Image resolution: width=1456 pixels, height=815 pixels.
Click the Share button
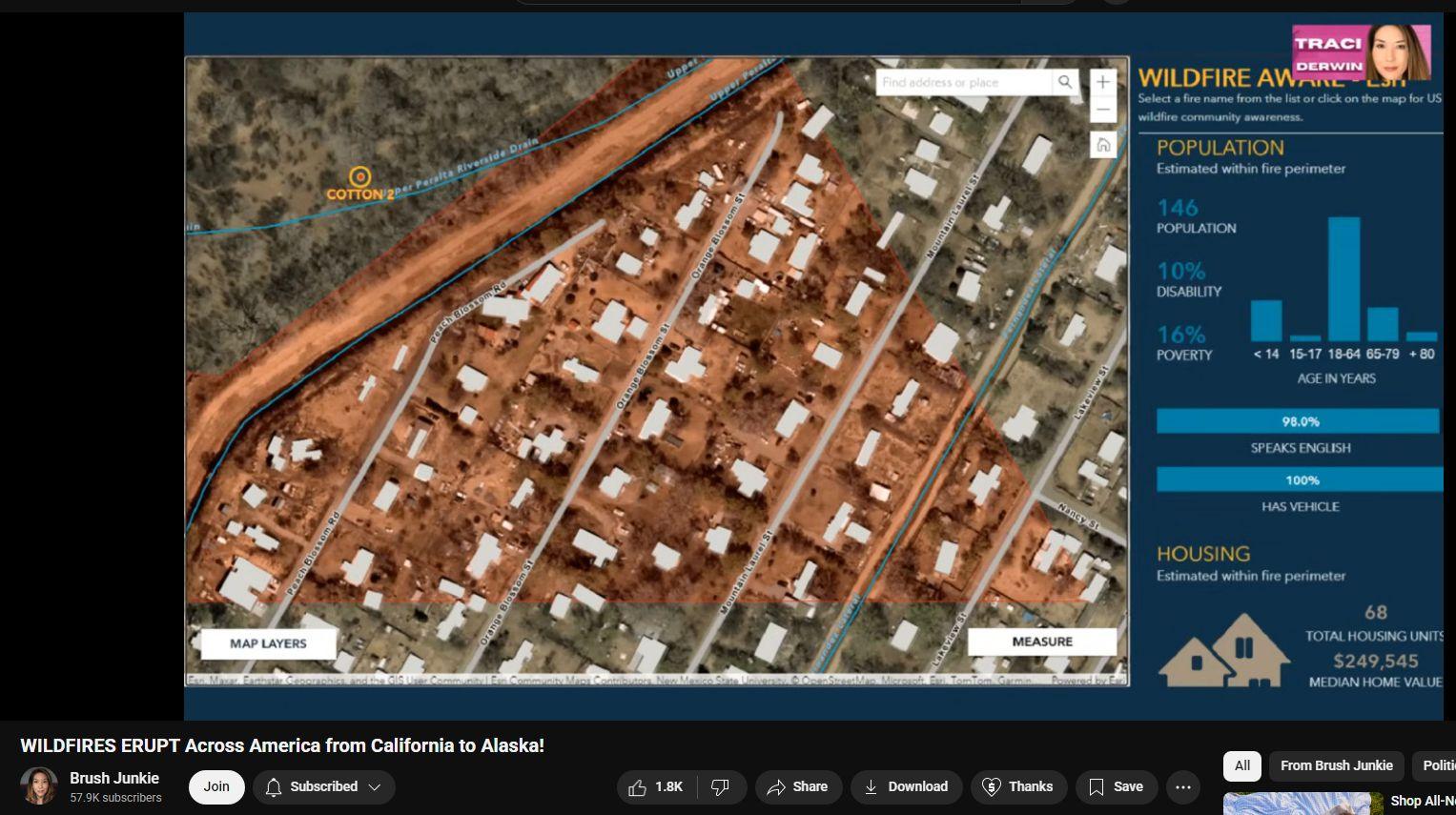tap(798, 787)
